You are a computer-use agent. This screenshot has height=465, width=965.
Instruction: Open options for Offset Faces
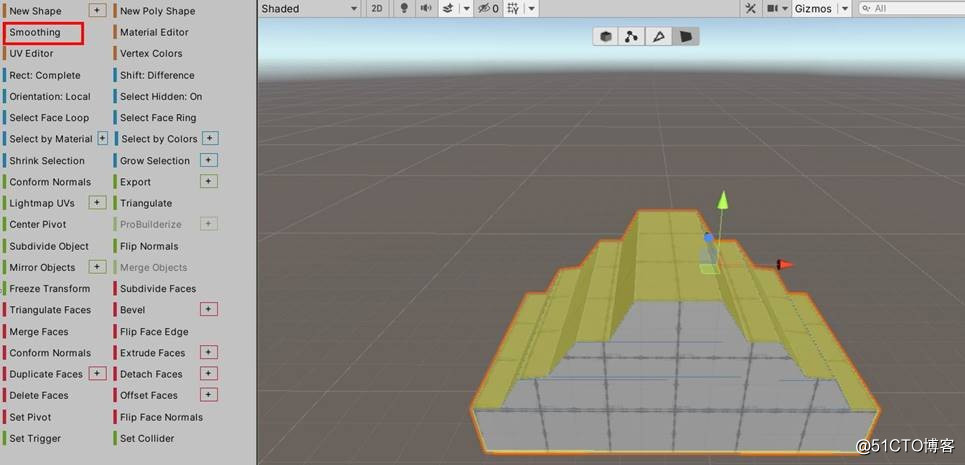click(x=209, y=394)
